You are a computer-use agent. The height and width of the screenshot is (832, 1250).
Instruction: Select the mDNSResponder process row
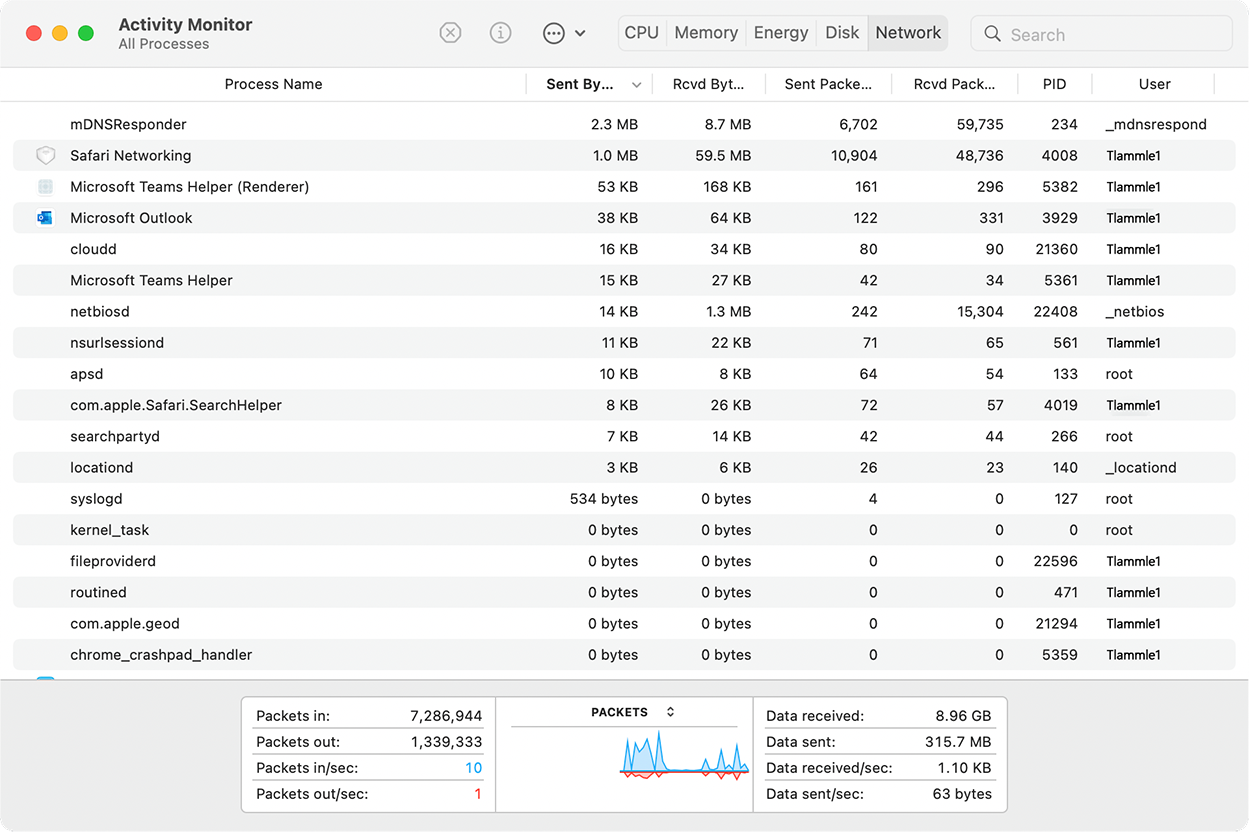coord(300,124)
